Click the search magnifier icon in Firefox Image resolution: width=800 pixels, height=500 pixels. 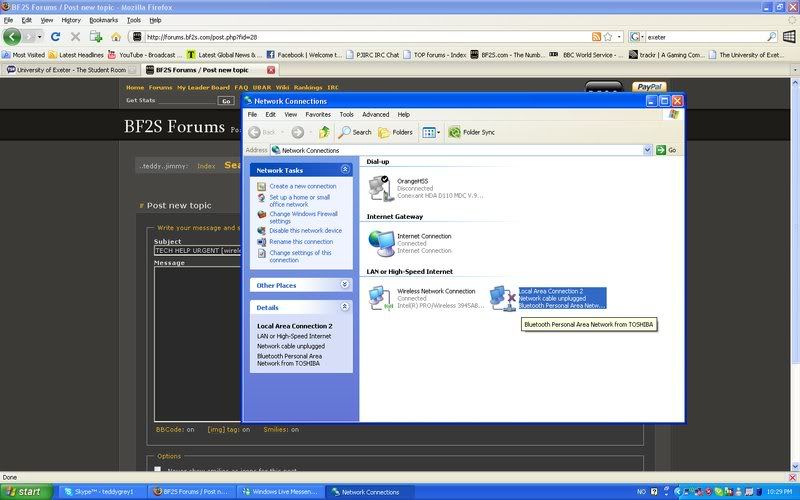pyautogui.click(x=771, y=37)
